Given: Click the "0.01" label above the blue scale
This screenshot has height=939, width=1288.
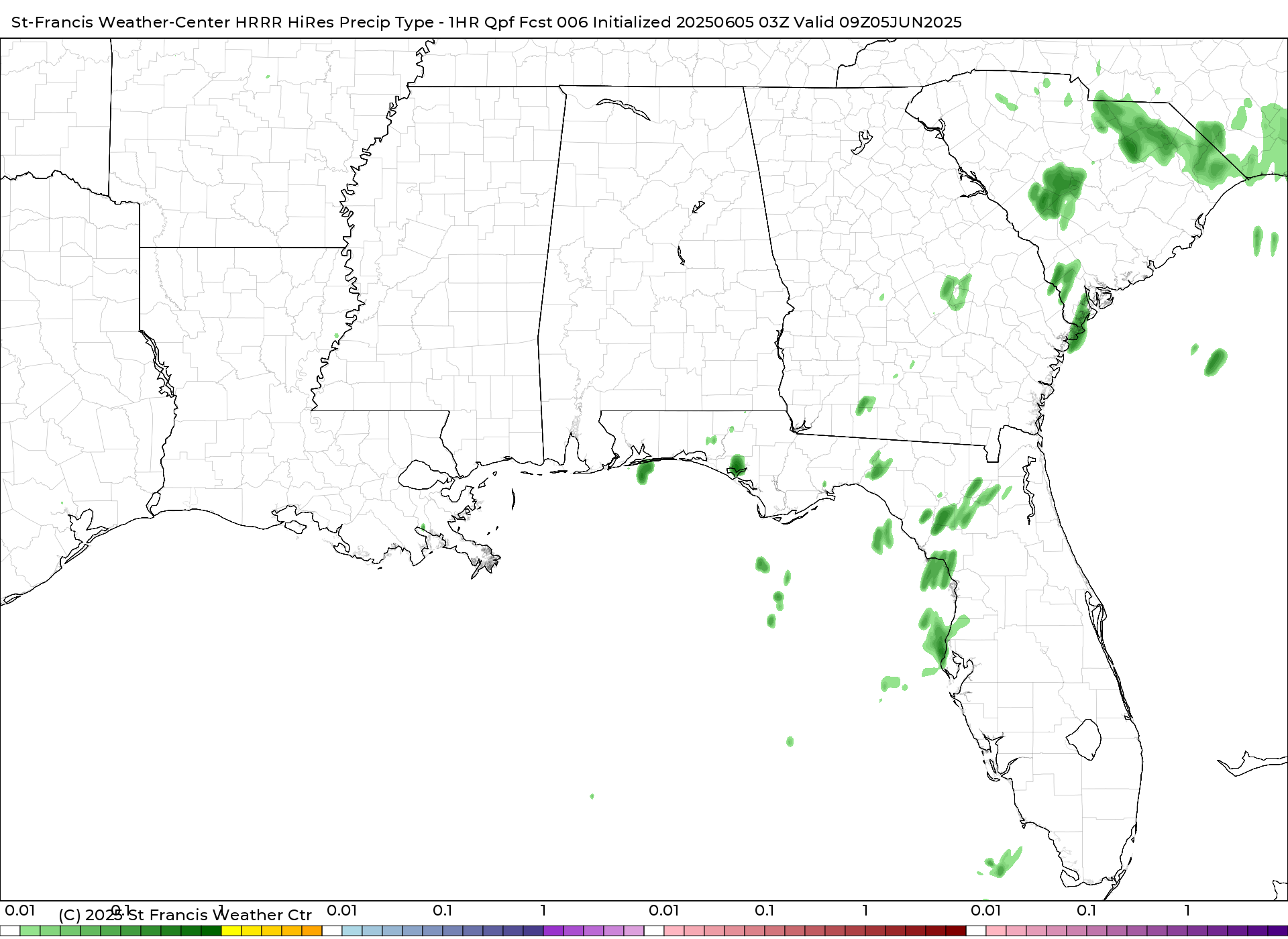Looking at the screenshot, I should click(x=342, y=911).
